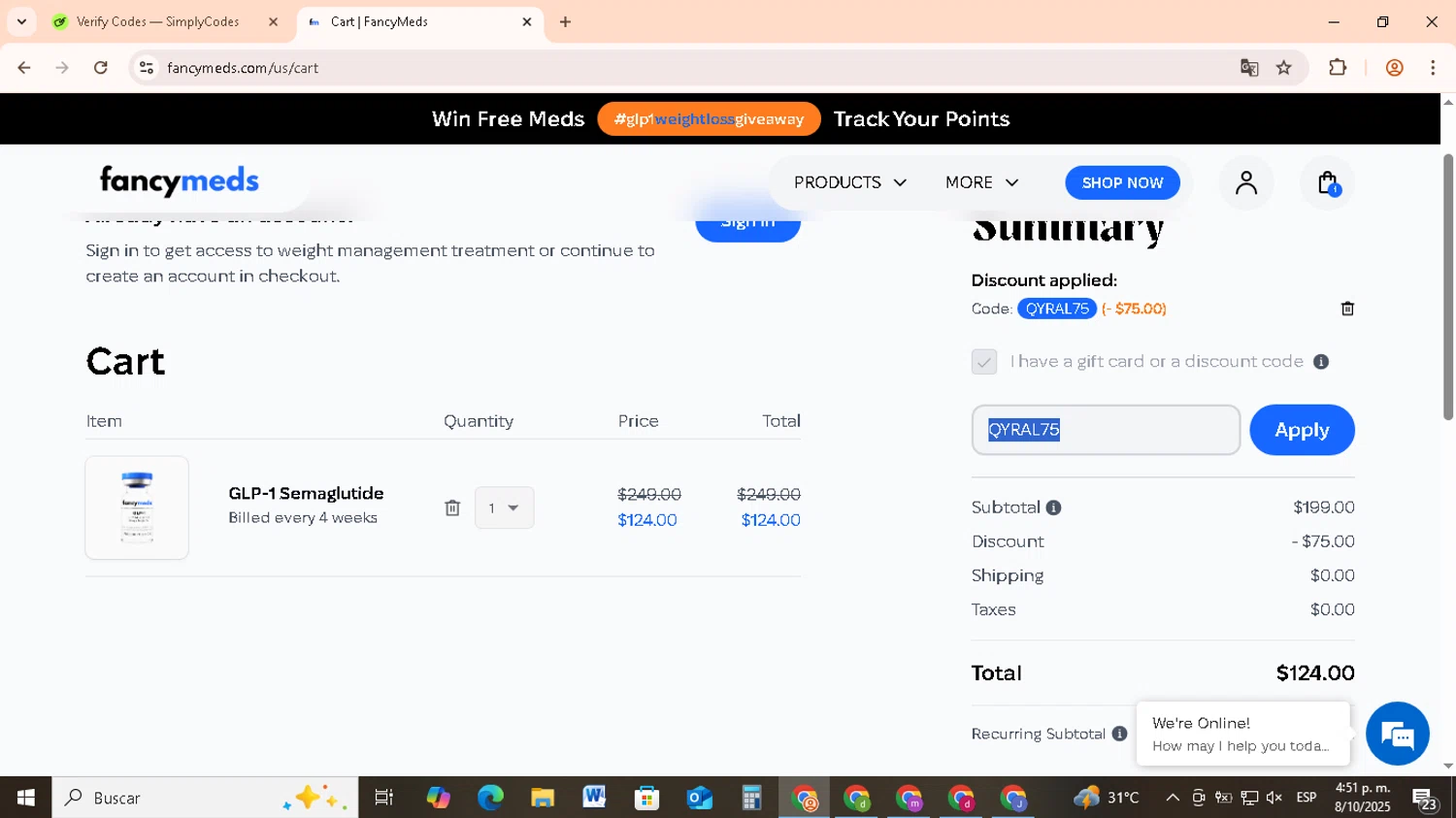
Task: Click the weather 31°C widget
Action: (1106, 798)
